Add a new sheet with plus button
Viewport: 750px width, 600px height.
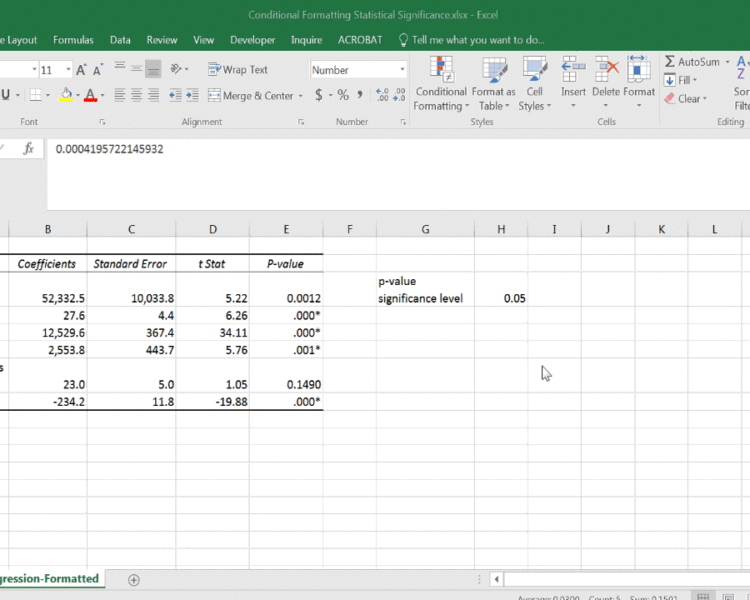(134, 580)
